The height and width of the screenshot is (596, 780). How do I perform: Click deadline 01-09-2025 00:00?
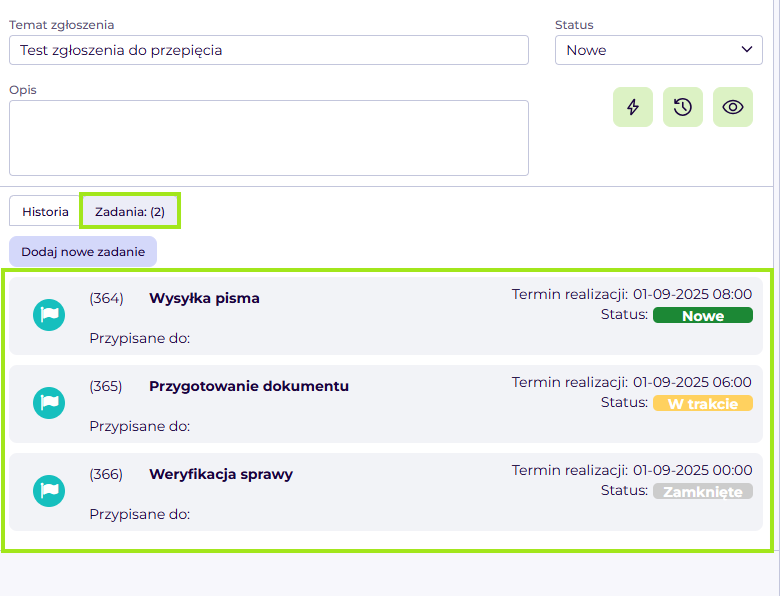(692, 470)
